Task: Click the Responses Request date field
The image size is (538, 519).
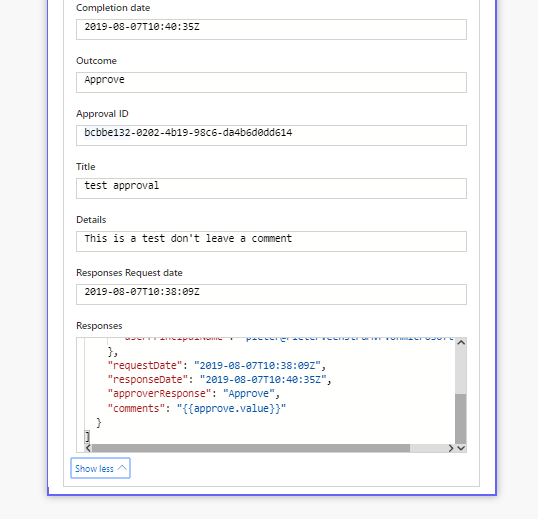Action: [271, 294]
